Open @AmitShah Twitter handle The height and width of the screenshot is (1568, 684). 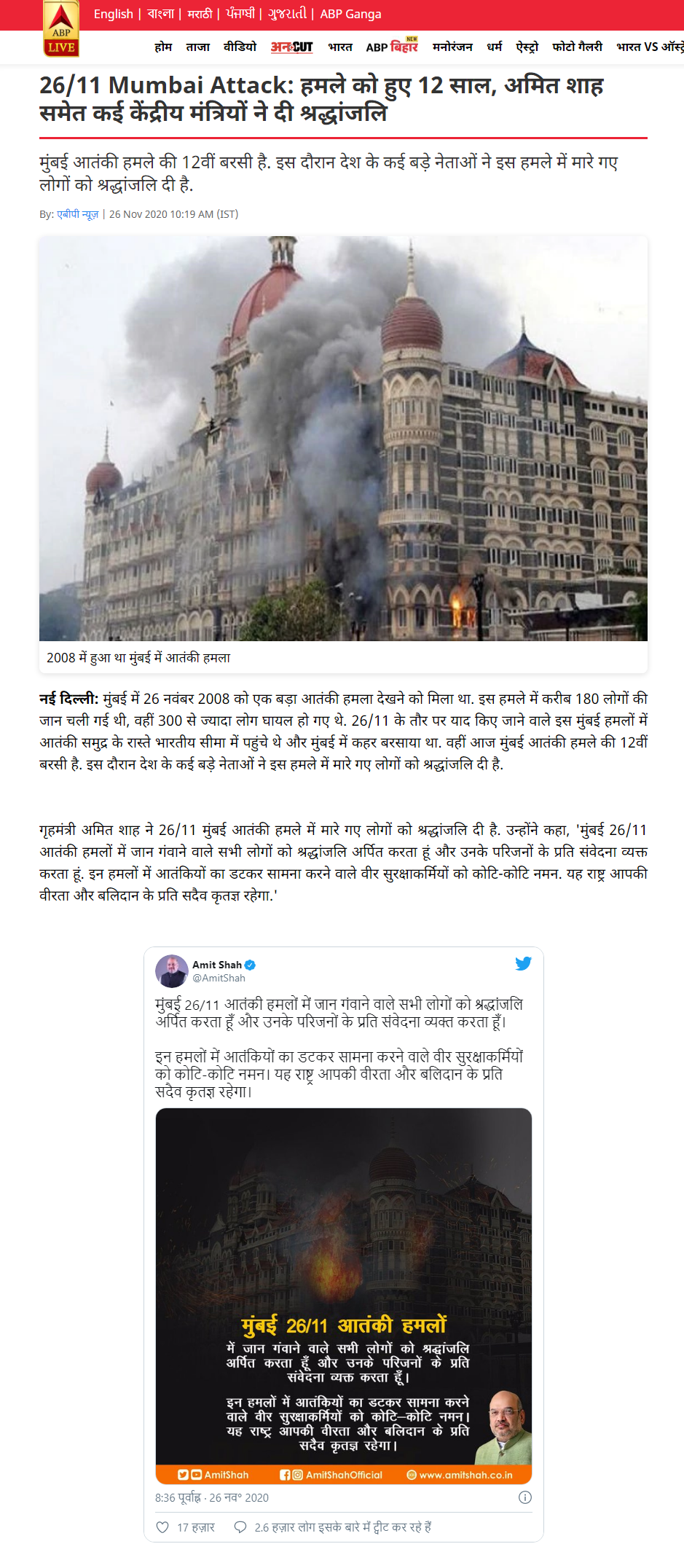219,978
